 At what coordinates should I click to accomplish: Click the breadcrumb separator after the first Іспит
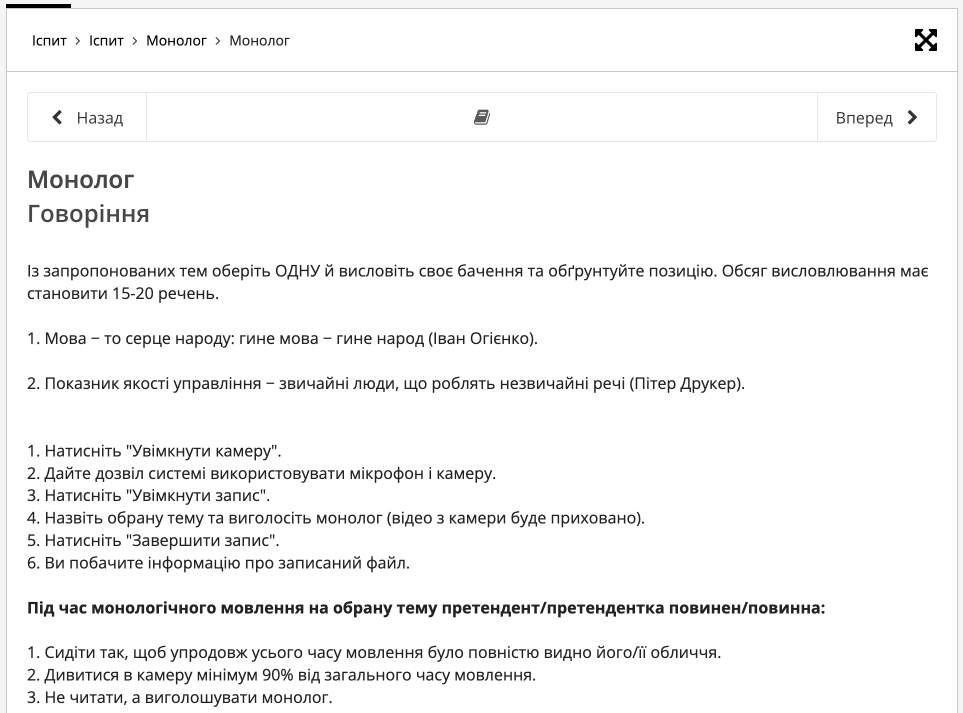tap(78, 41)
